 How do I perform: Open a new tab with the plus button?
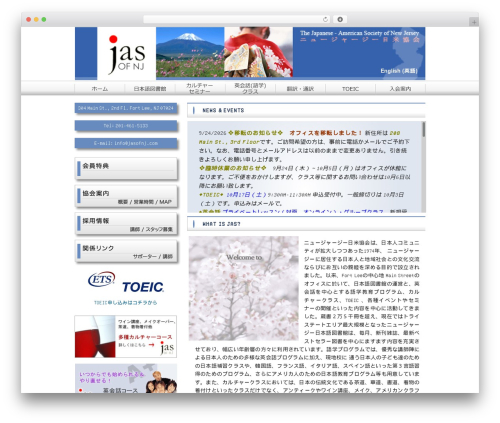[474, 22]
